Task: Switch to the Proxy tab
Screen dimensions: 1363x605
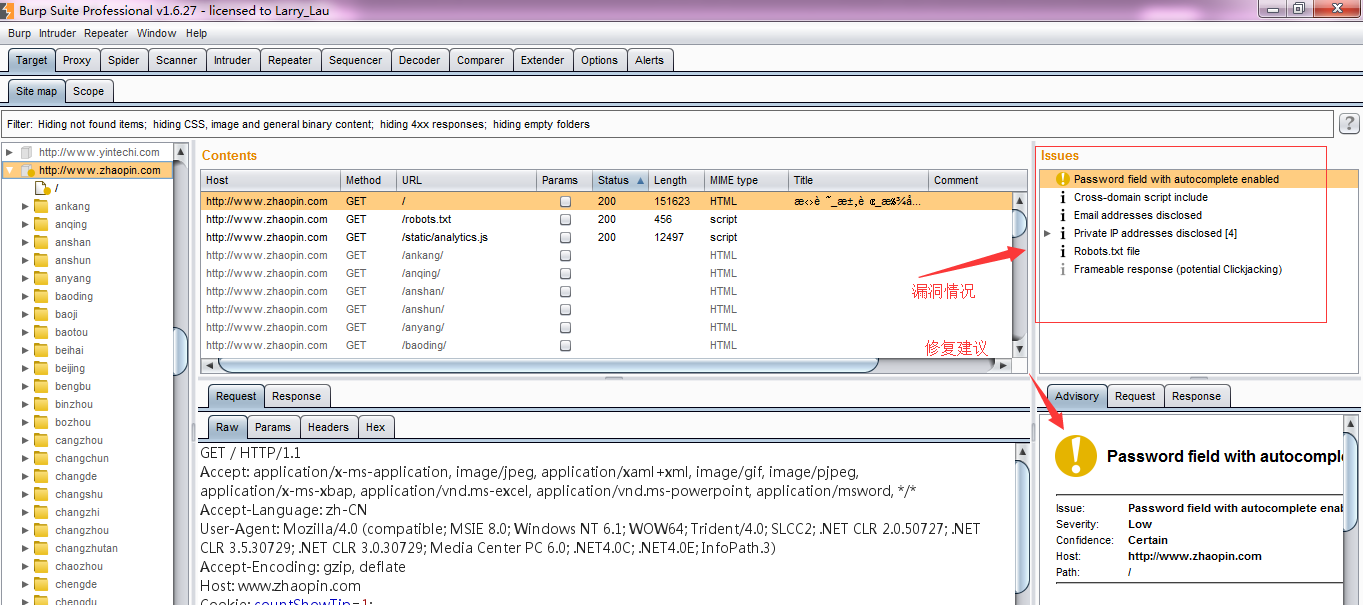Action: tap(77, 60)
